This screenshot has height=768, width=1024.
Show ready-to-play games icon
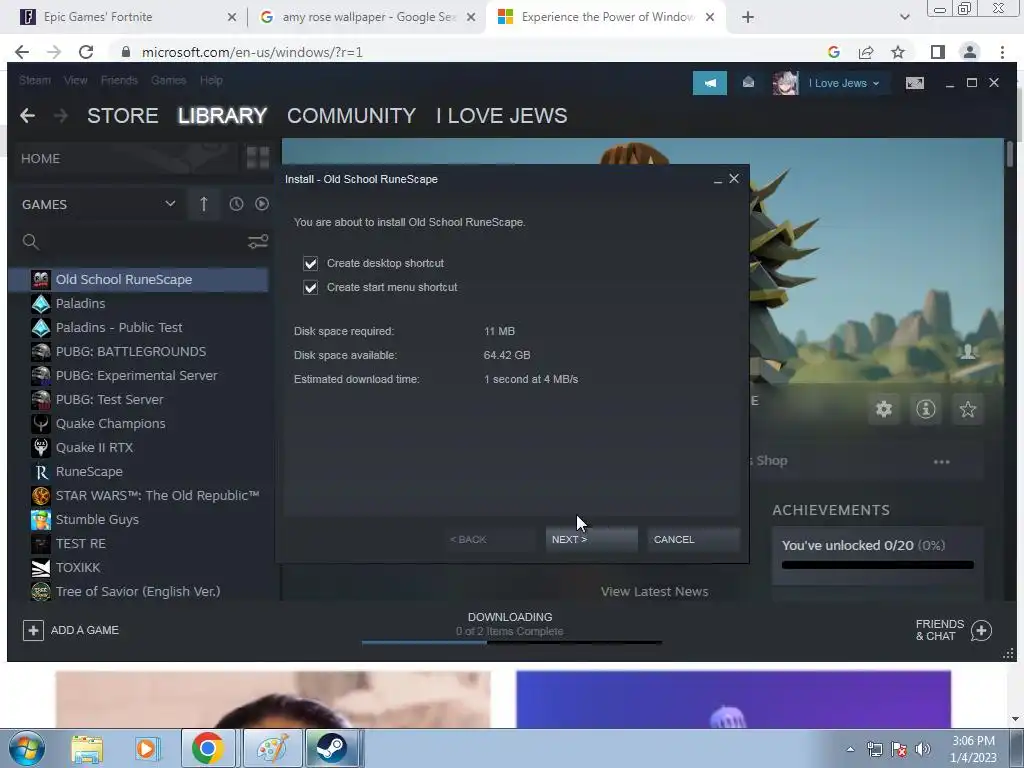pos(262,204)
